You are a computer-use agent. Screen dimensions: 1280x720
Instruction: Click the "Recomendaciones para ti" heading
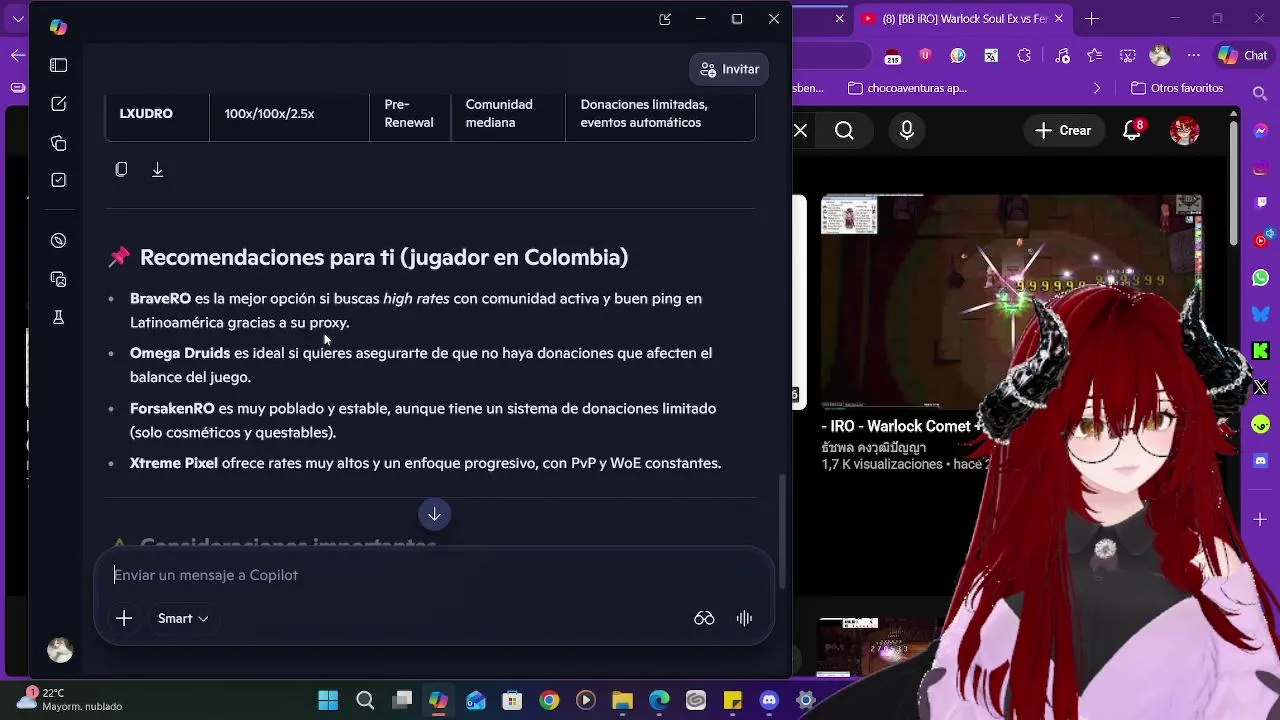click(x=384, y=257)
